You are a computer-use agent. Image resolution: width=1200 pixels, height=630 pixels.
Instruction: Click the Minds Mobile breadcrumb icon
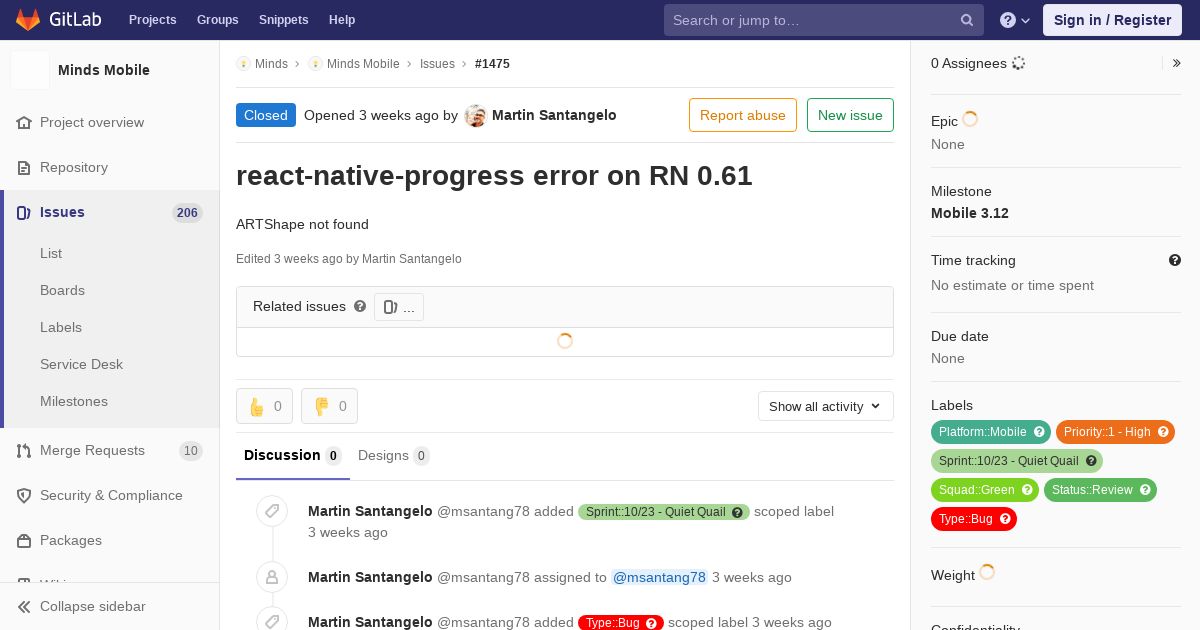315,63
